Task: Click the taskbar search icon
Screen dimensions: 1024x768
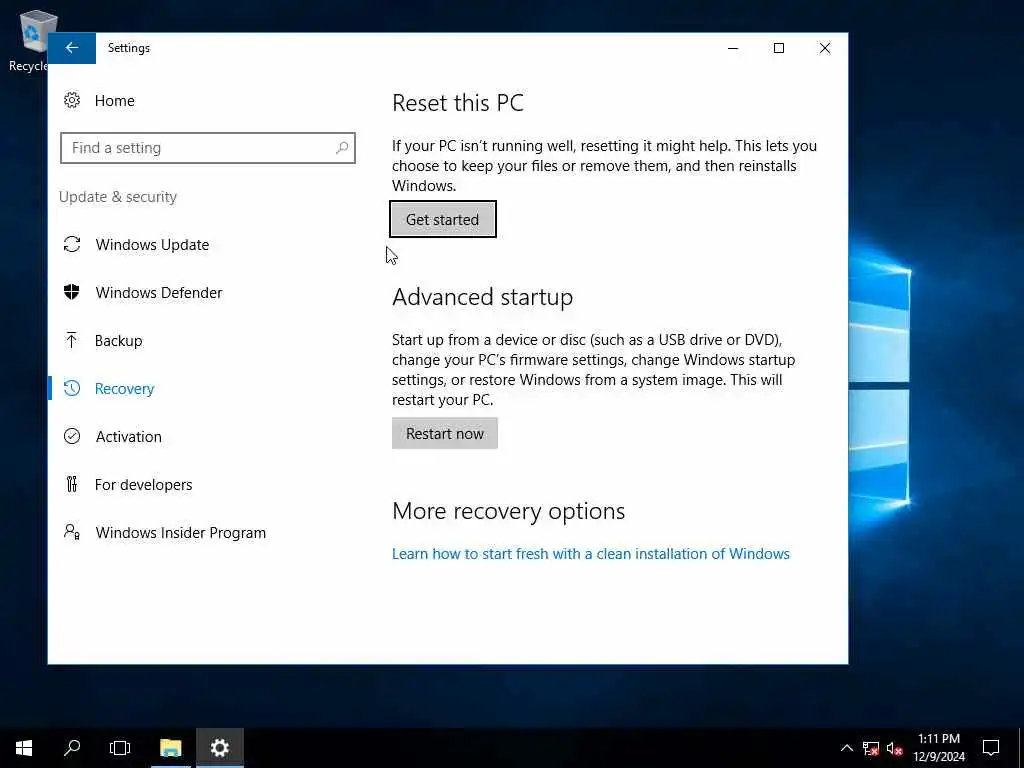Action: (x=72, y=748)
